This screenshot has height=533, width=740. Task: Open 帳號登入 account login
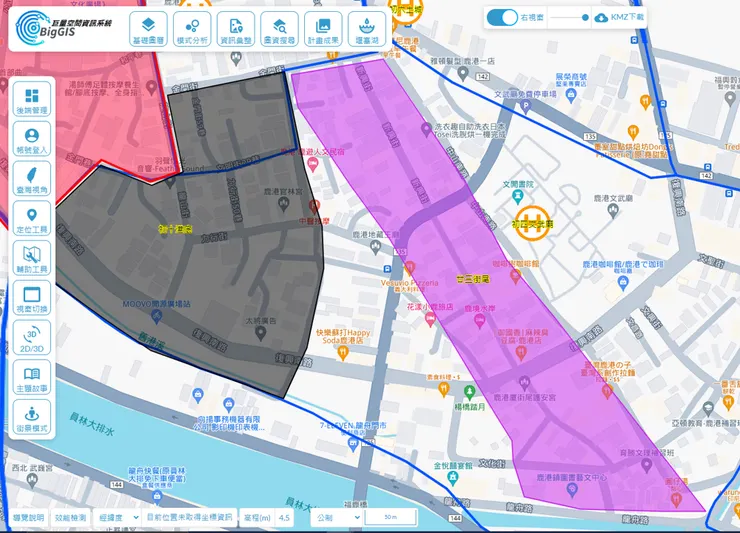(32, 138)
